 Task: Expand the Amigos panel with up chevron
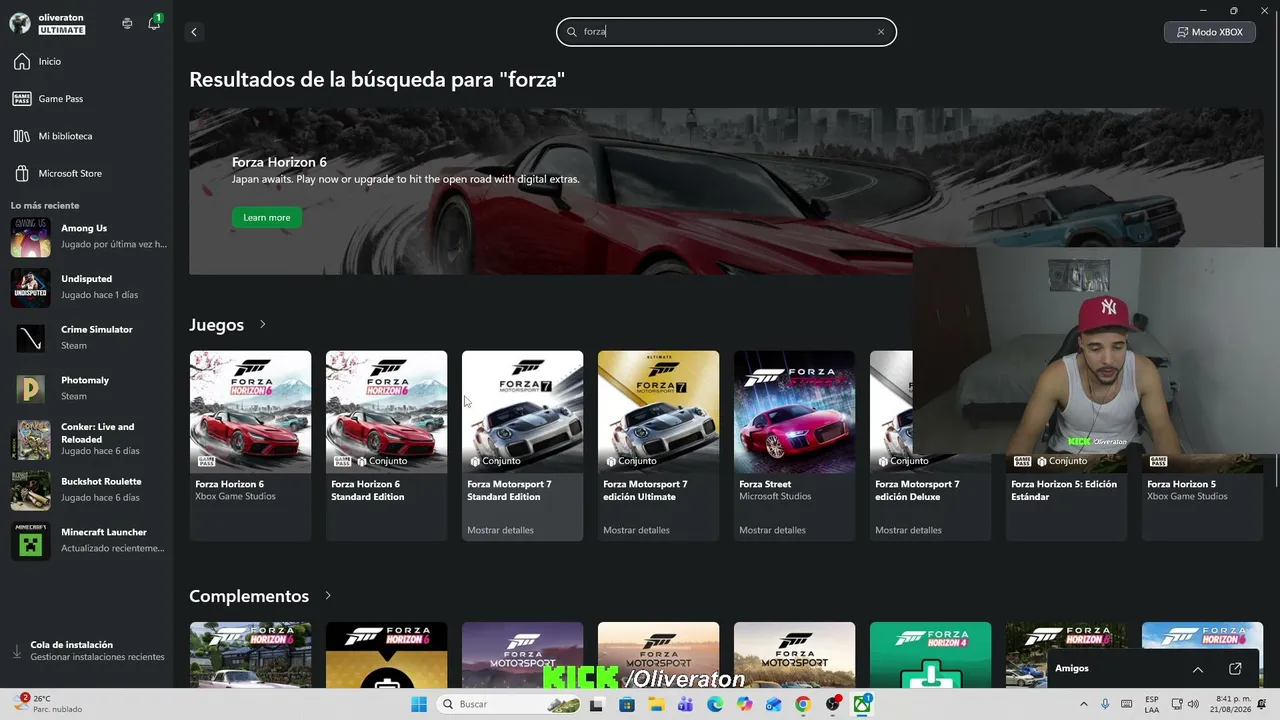click(x=1198, y=669)
